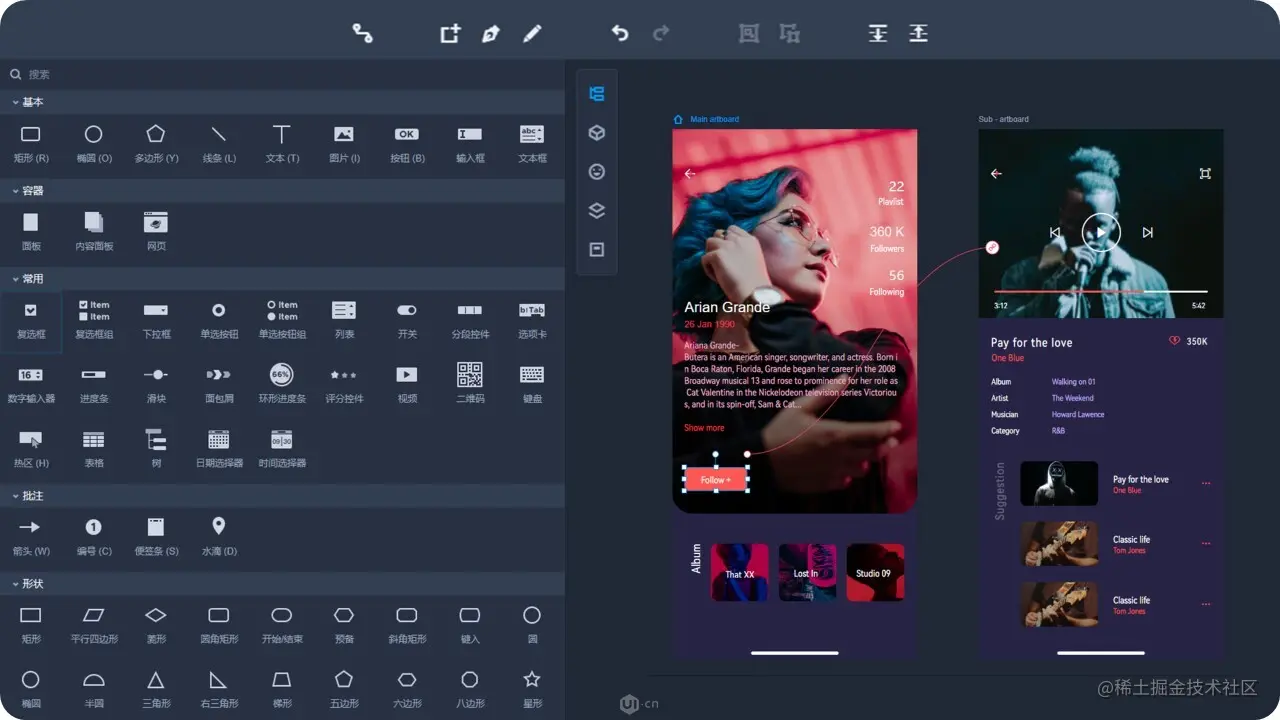Select the Main artboard label
Image resolution: width=1280 pixels, height=720 pixels.
tap(714, 119)
